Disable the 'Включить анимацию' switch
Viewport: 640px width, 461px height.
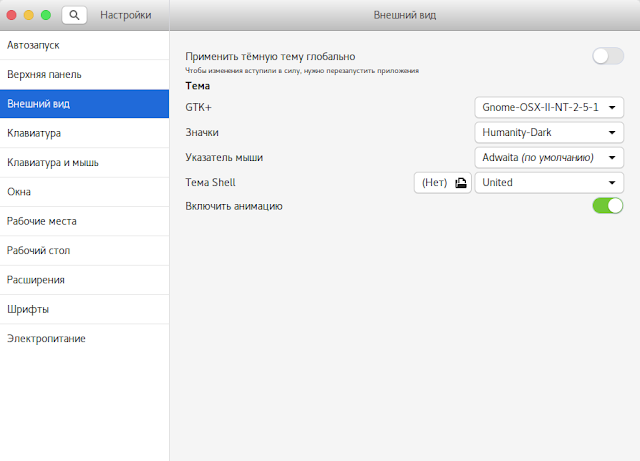pos(608,205)
